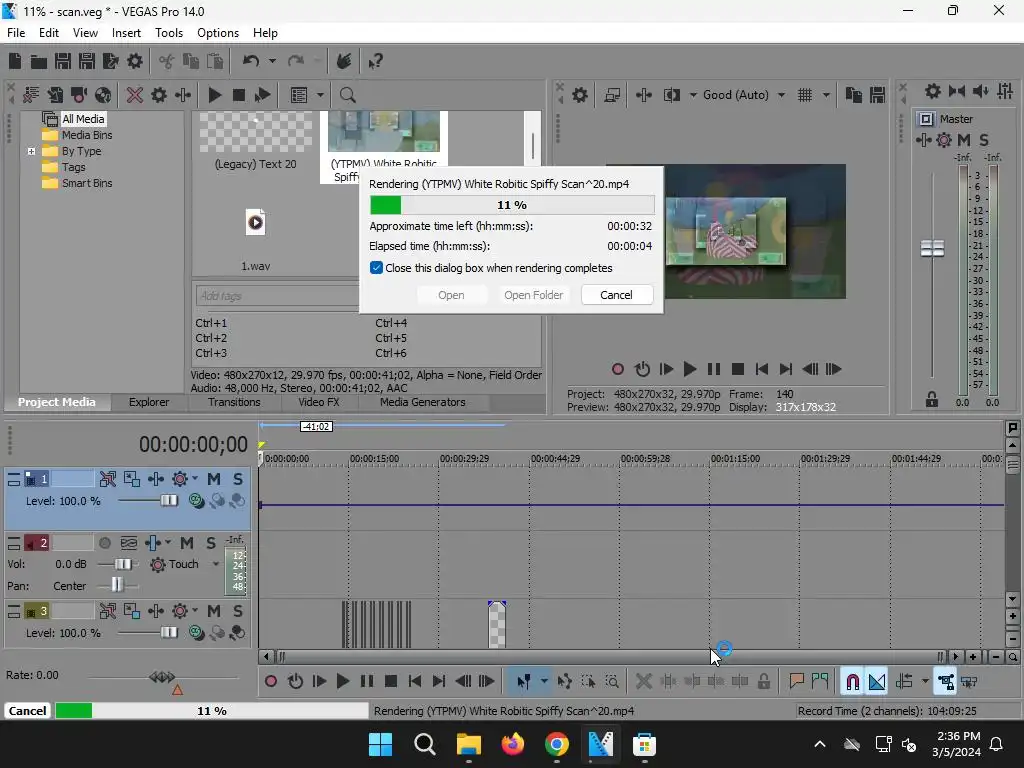Viewport: 1024px width, 768px height.
Task: Click the What's This help icon
Action: (x=375, y=61)
